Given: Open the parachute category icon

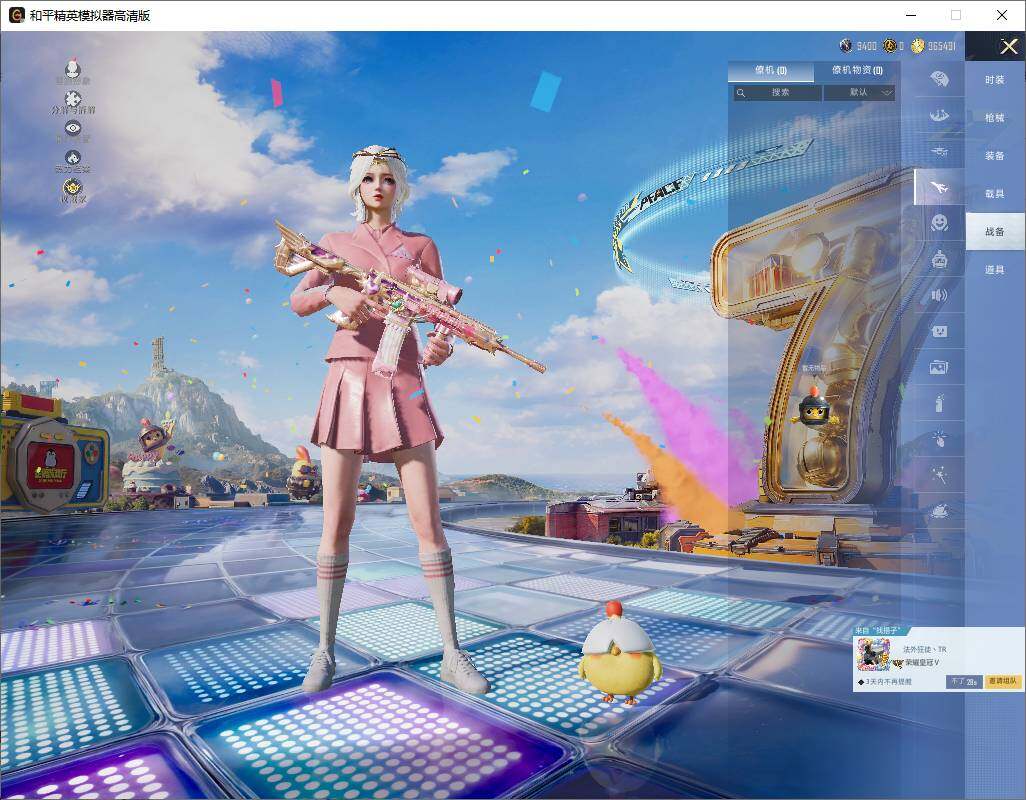Looking at the screenshot, I should pos(939,79).
